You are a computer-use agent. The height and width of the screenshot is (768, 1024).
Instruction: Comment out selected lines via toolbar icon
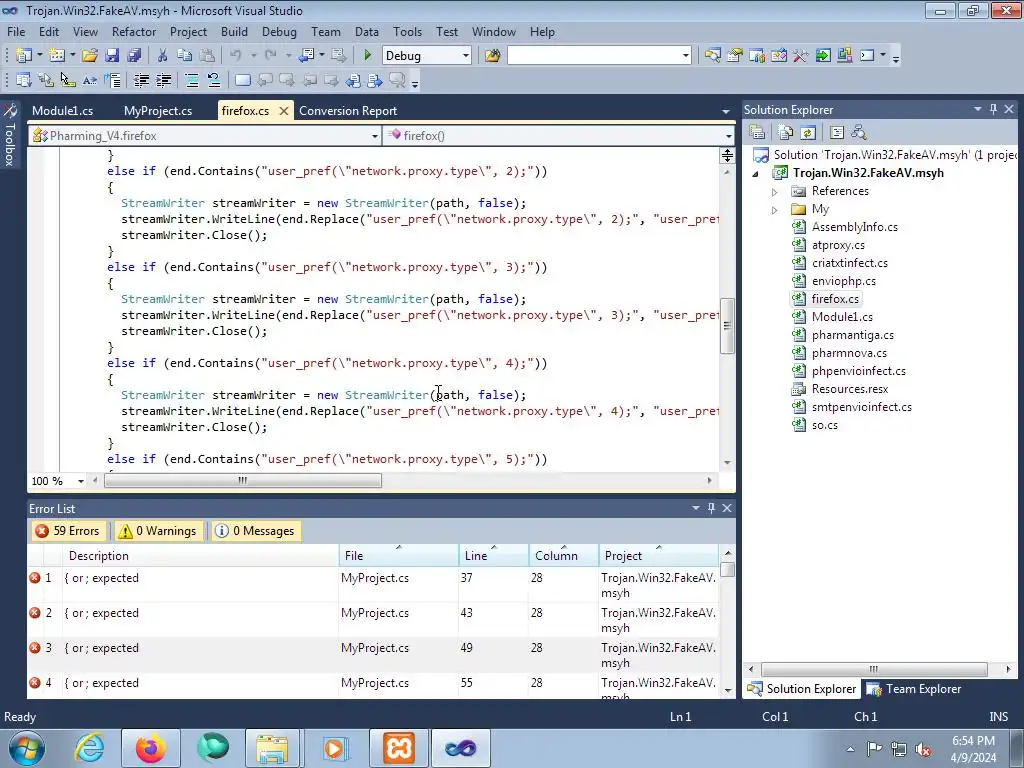click(192, 80)
